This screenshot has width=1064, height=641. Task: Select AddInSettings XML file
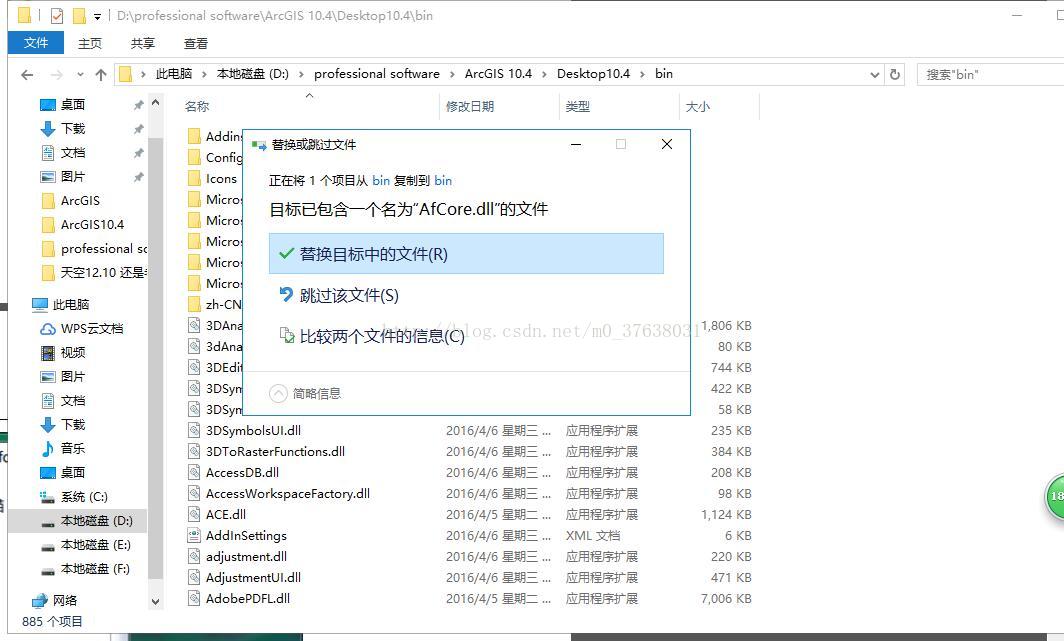pyautogui.click(x=246, y=535)
